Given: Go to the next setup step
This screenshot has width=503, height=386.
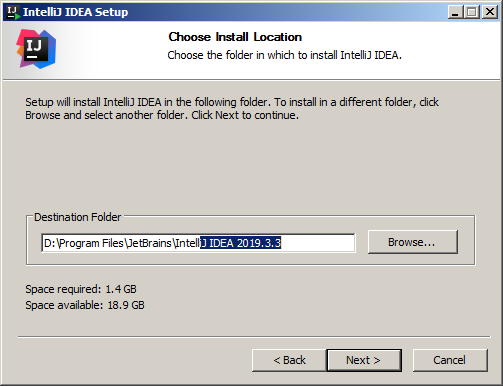Looking at the screenshot, I should [x=364, y=360].
